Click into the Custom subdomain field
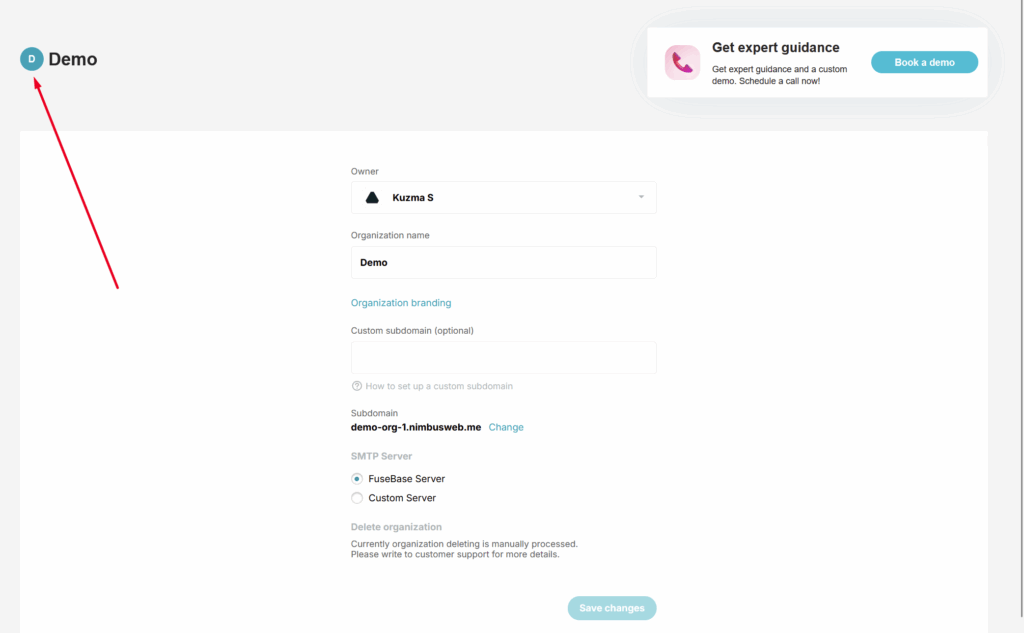The width and height of the screenshot is (1024, 633). (x=503, y=357)
